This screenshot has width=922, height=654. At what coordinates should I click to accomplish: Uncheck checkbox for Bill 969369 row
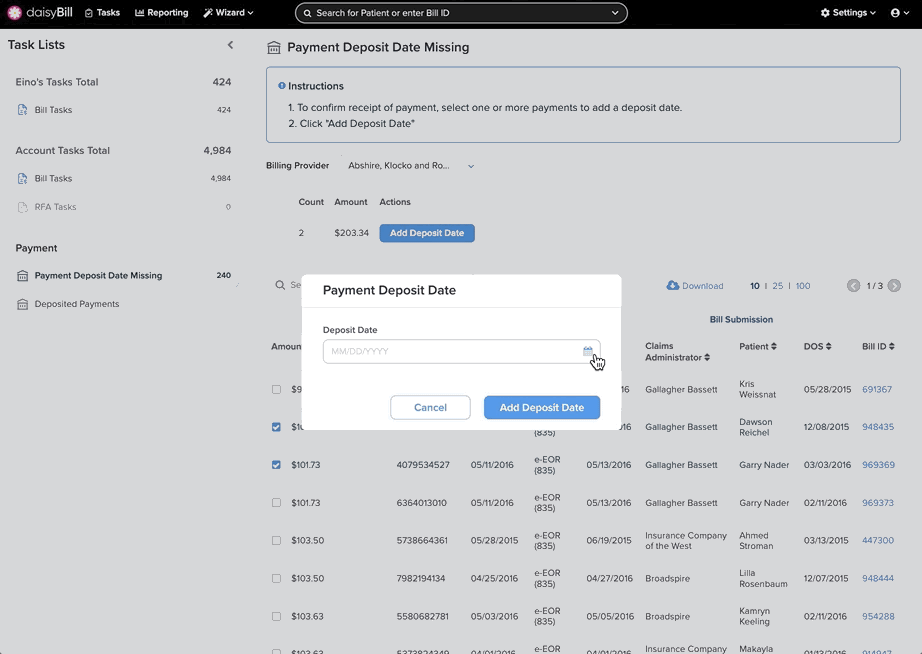coord(276,465)
